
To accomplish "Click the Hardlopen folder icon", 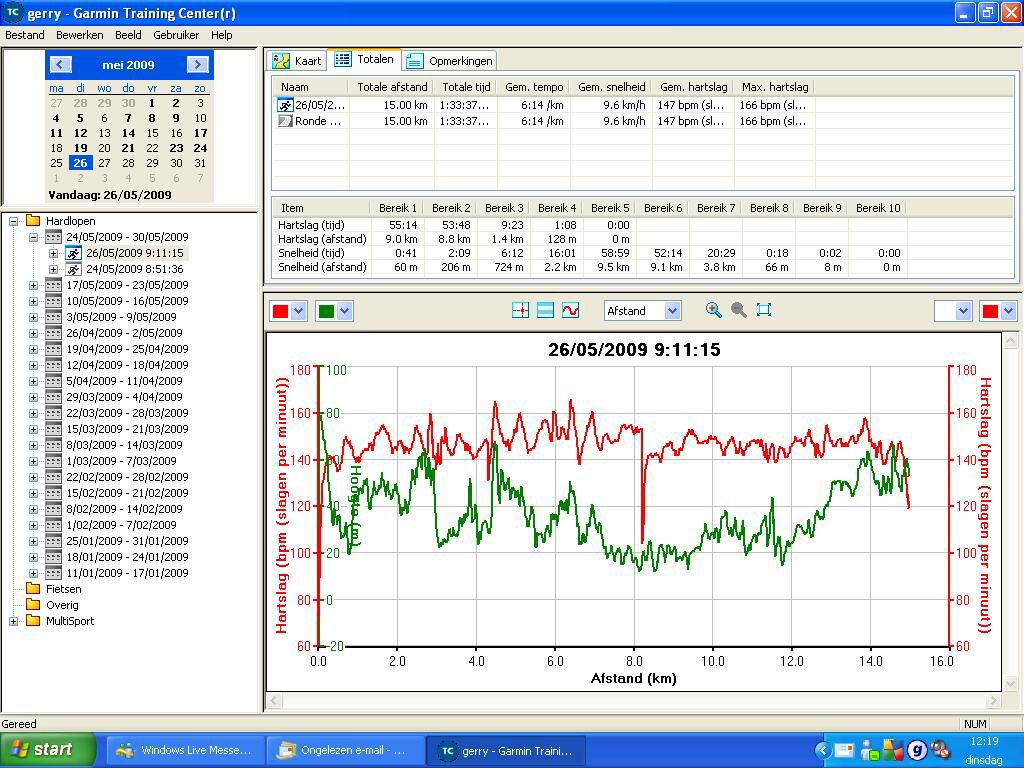I will coord(33,221).
